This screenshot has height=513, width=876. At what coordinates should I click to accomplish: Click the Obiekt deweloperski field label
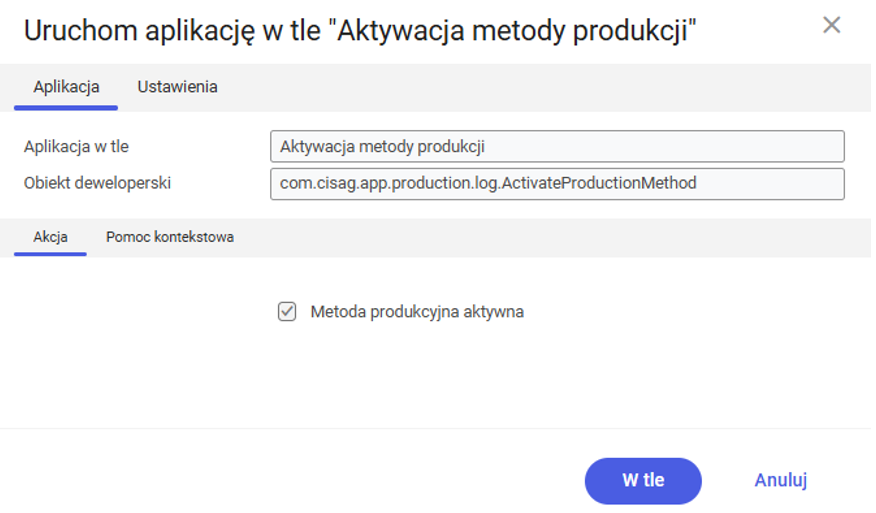tap(97, 183)
